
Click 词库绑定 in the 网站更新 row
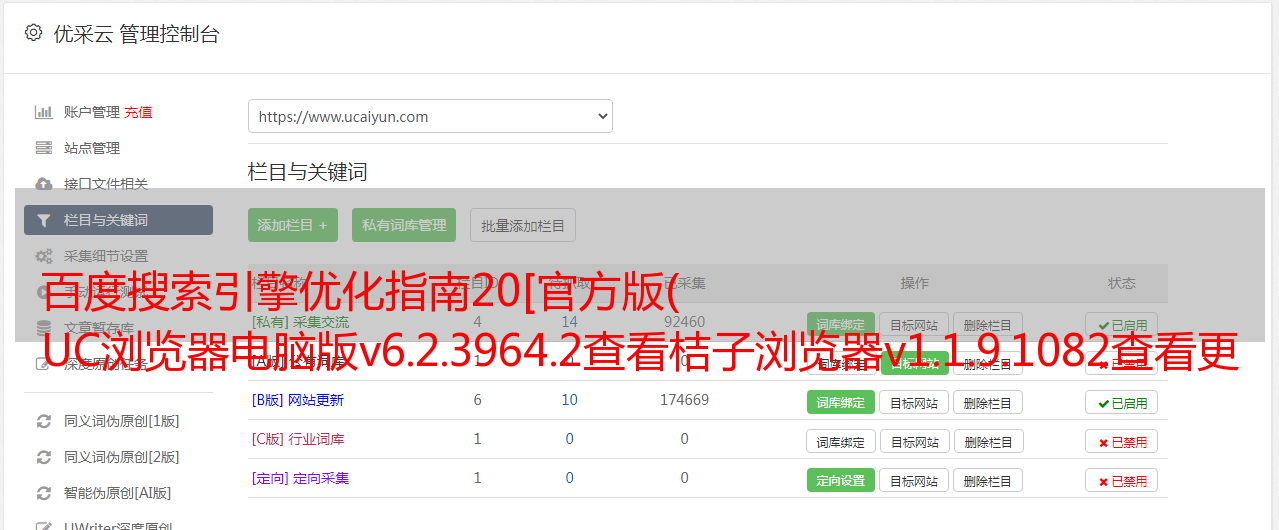(840, 403)
